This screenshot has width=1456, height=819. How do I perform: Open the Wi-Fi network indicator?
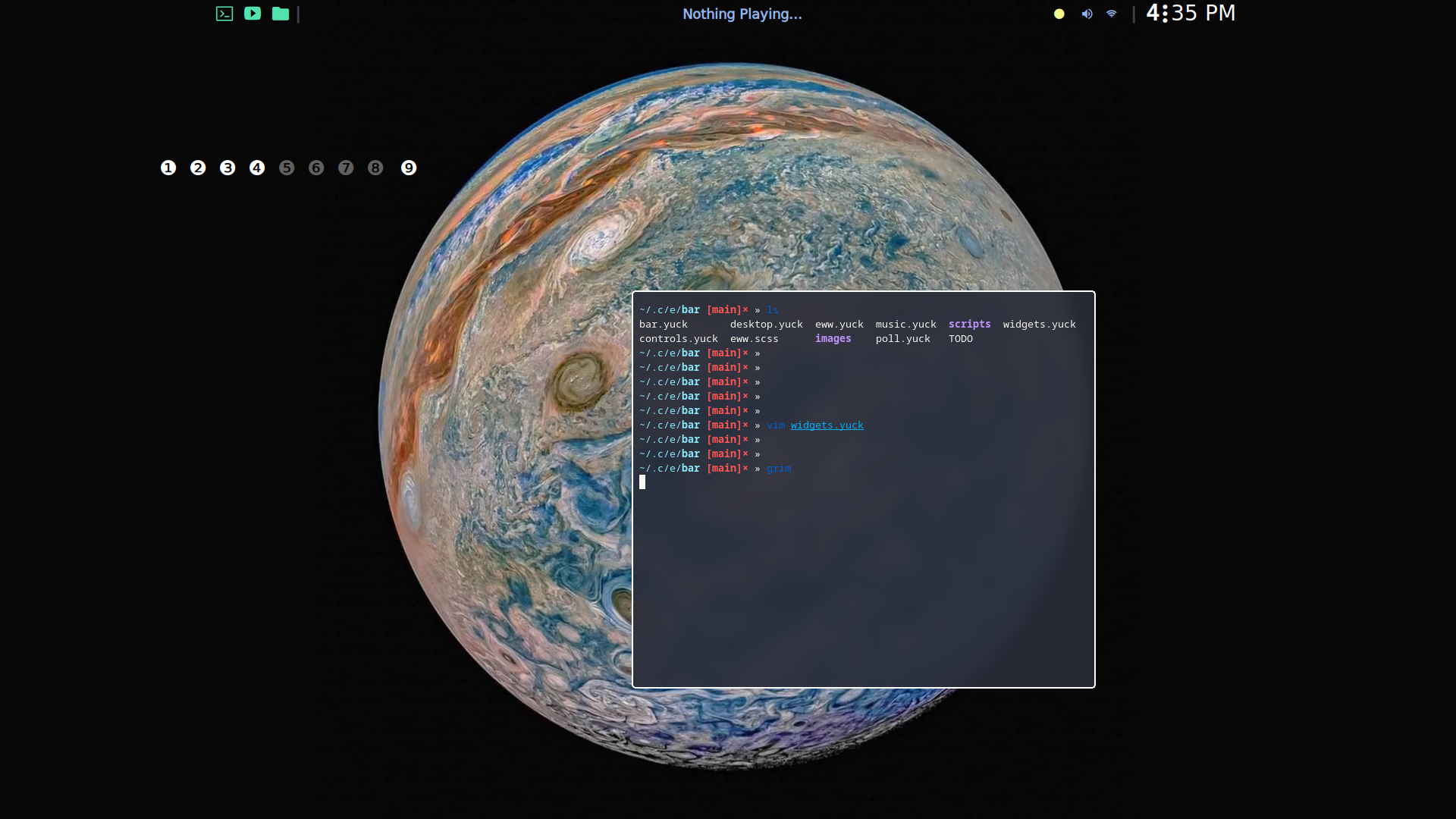coord(1111,14)
